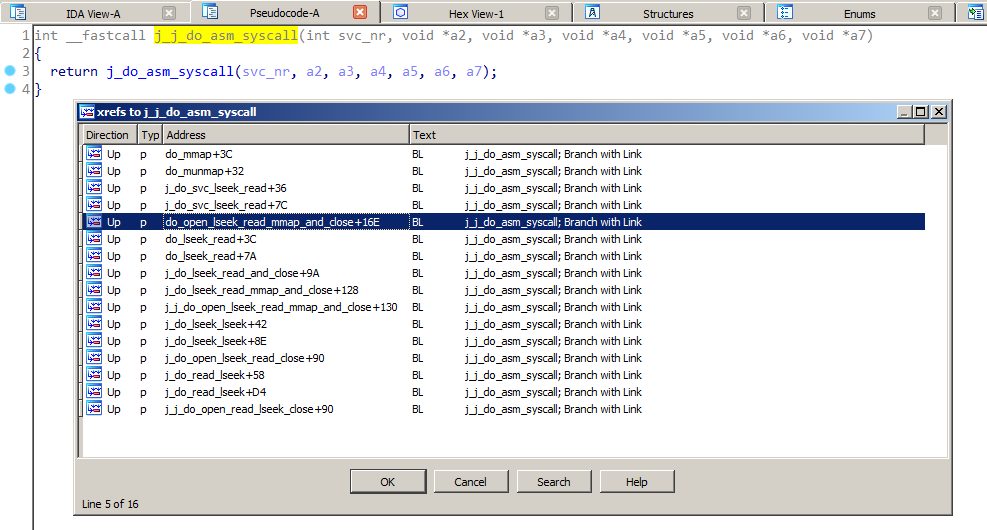Click the xref icon beside j_j_do_open_read_lseek_close+90

[x=94, y=409]
